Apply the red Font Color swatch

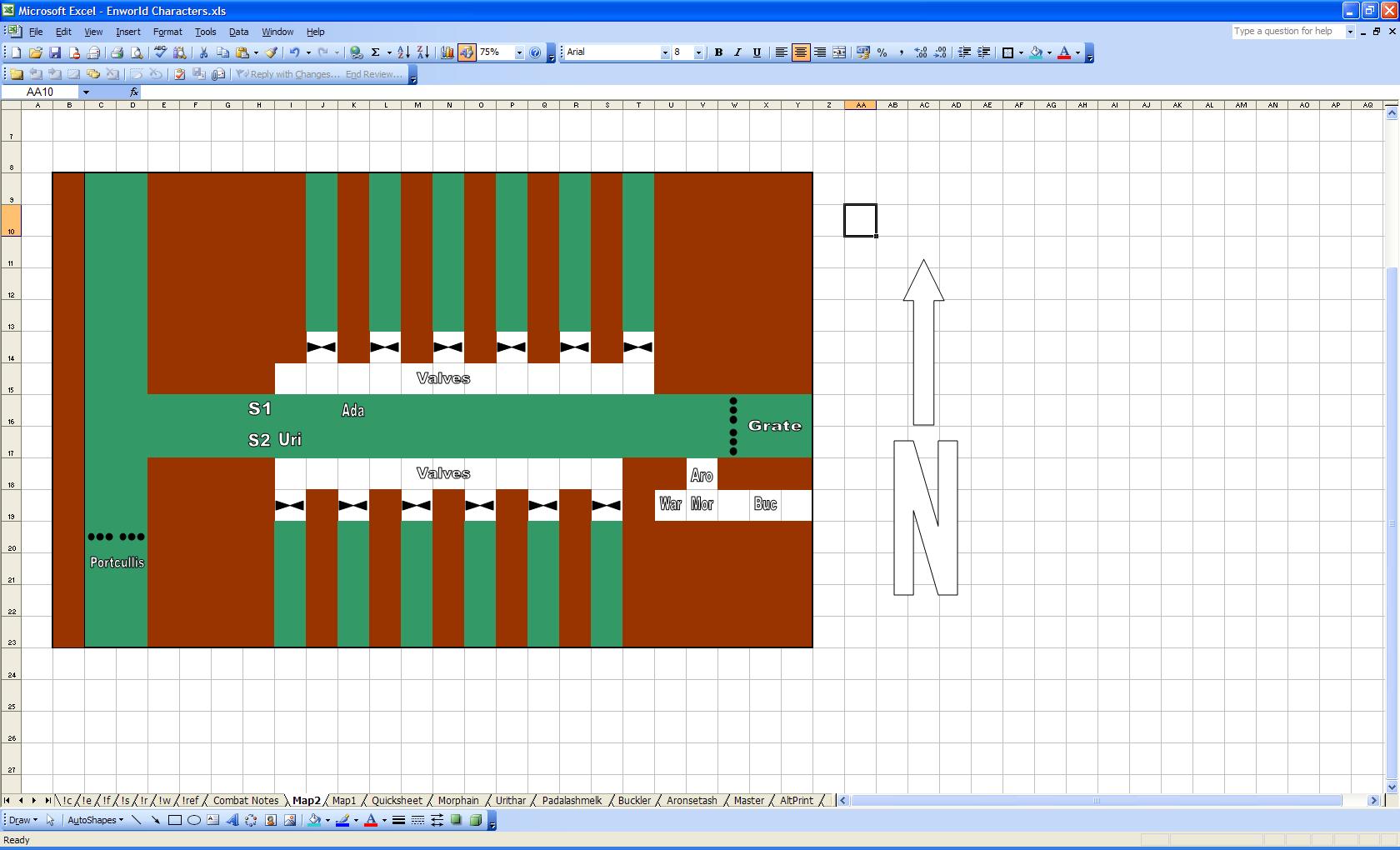coord(1064,52)
